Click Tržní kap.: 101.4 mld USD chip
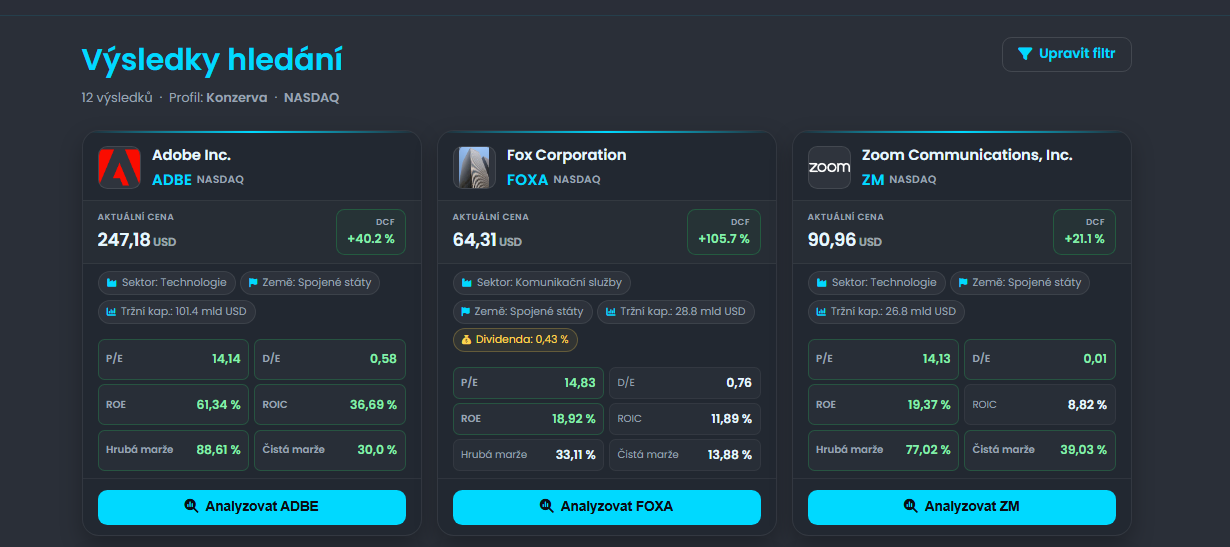This screenshot has height=547, width=1230. [x=177, y=312]
